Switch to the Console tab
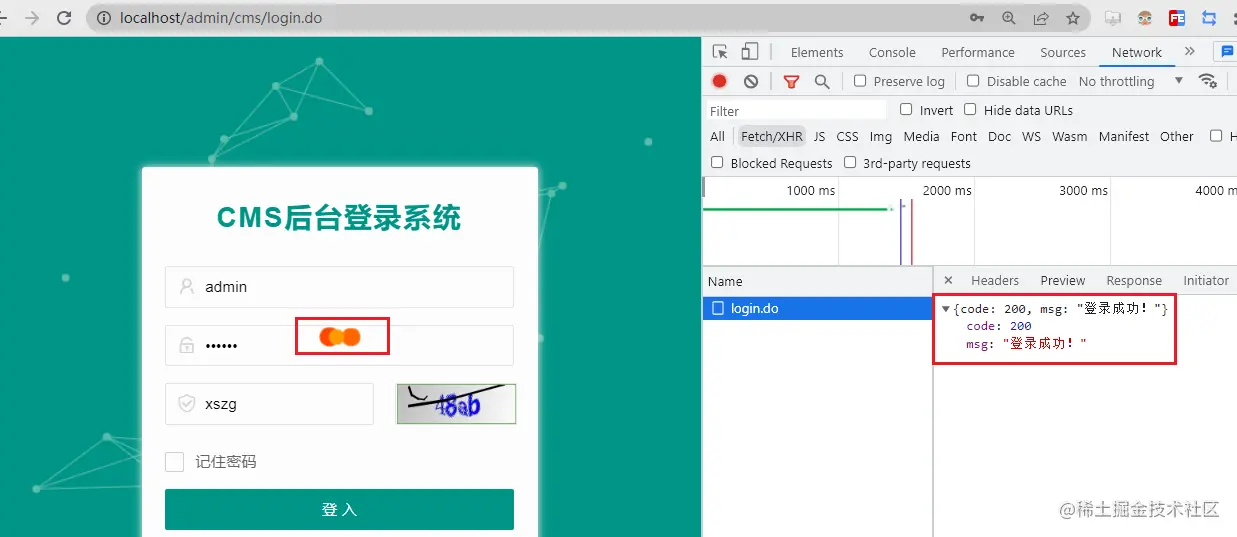The height and width of the screenshot is (537, 1237). pos(892,53)
